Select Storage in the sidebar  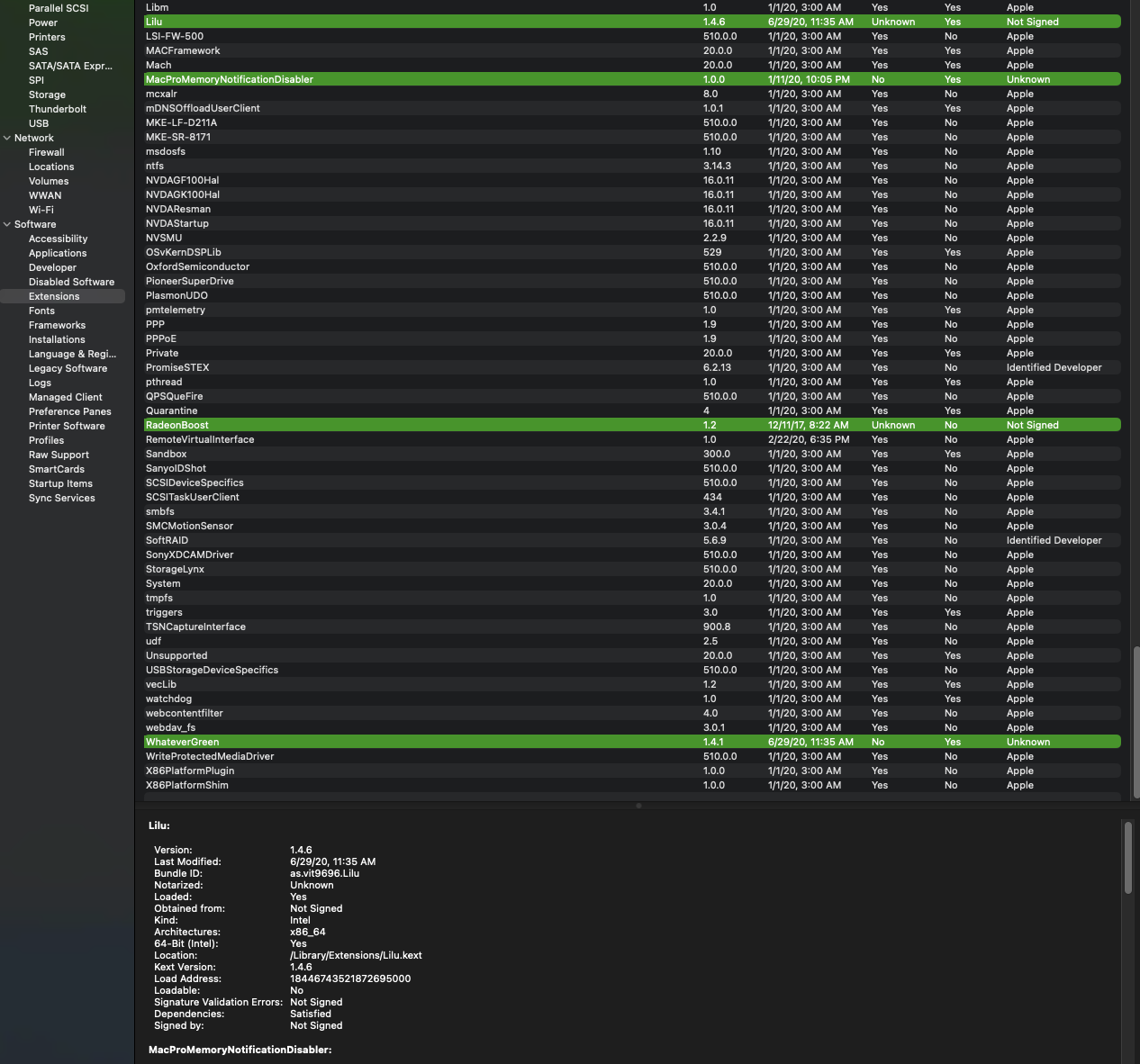click(x=47, y=95)
